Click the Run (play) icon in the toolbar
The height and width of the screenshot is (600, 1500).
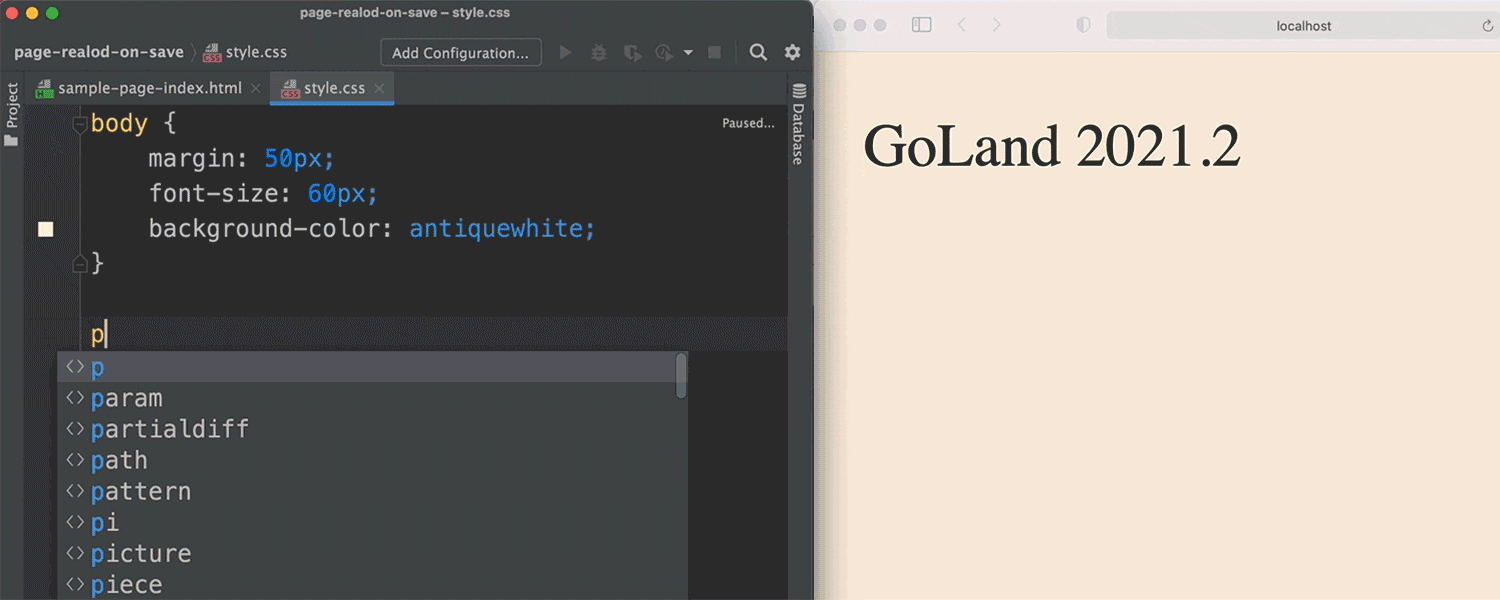pyautogui.click(x=566, y=53)
